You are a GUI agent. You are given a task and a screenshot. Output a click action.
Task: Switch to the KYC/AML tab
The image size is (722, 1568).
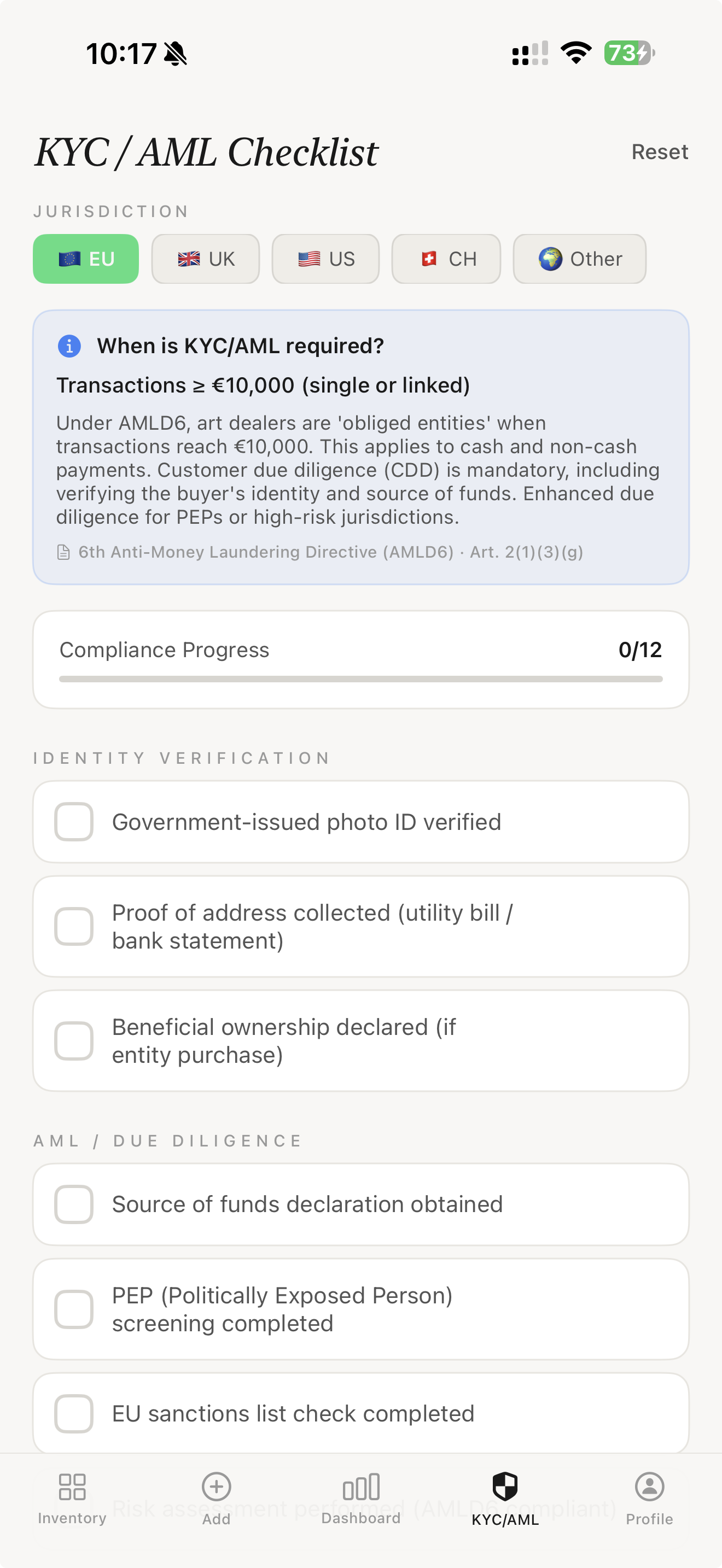[505, 1497]
